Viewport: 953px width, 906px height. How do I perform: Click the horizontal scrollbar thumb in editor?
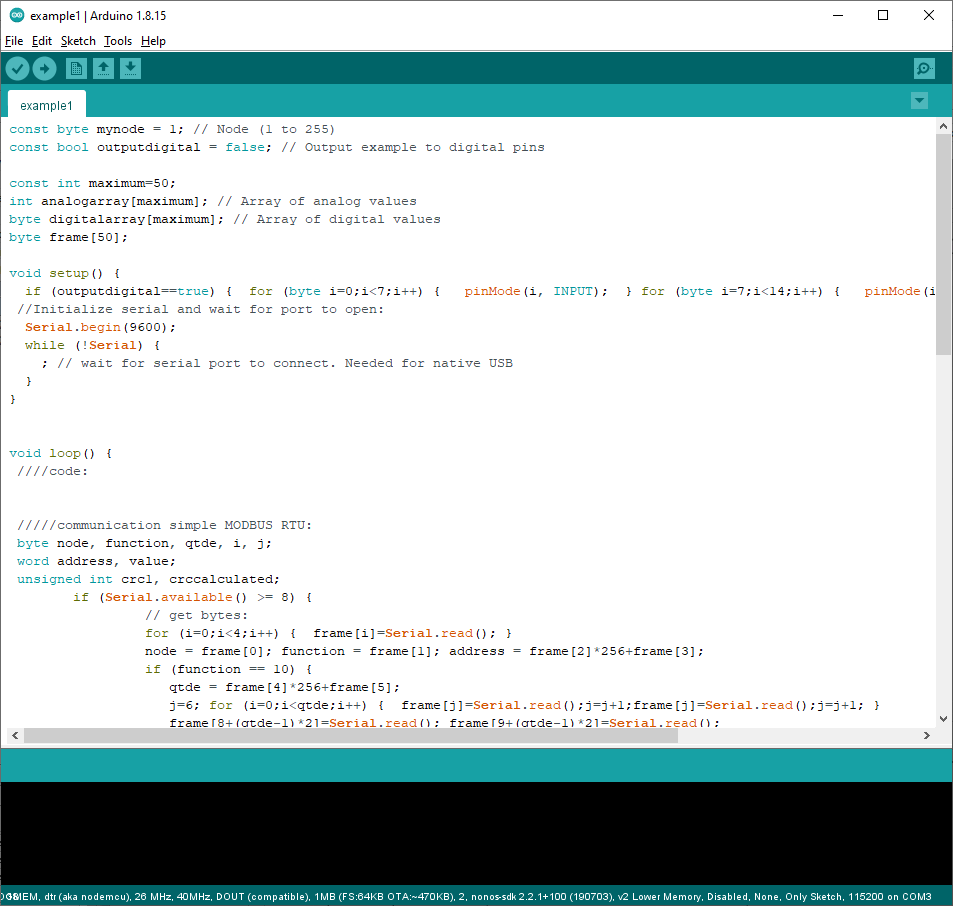point(351,735)
